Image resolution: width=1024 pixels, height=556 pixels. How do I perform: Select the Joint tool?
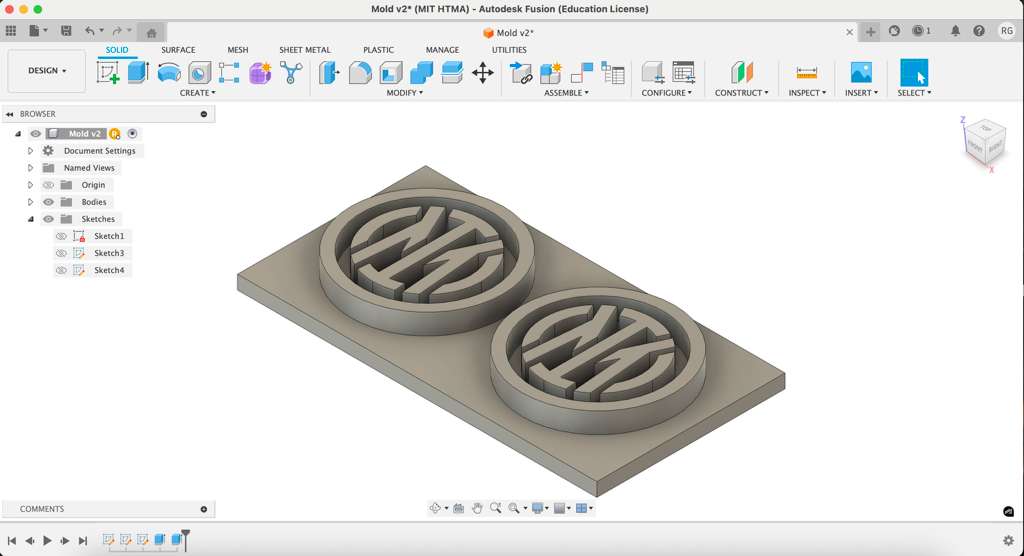point(582,73)
